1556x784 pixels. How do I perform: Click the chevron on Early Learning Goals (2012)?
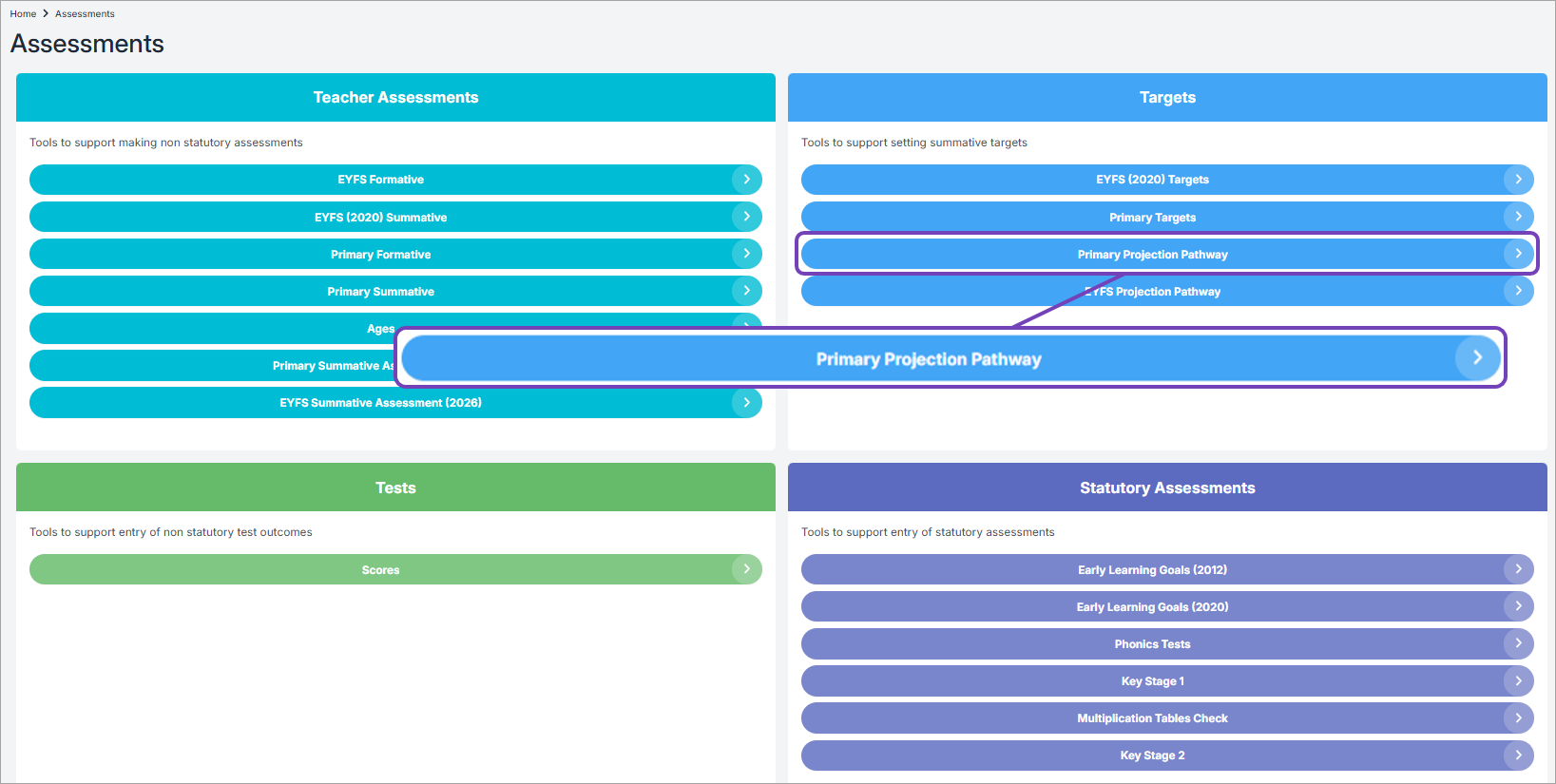tap(1518, 569)
